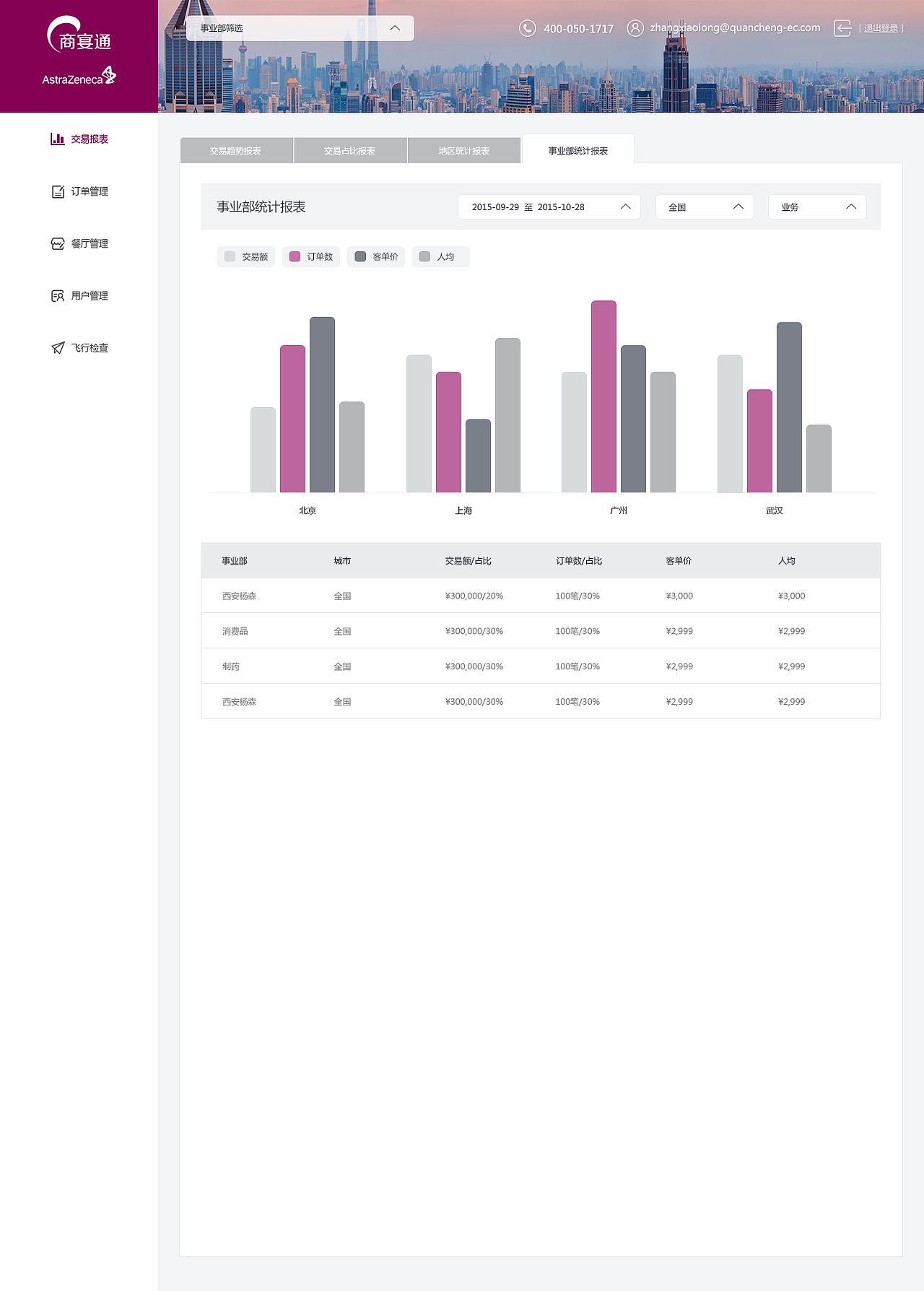The image size is (924, 1291).
Task: Toggle the 交易额 legend series
Action: pos(246,256)
